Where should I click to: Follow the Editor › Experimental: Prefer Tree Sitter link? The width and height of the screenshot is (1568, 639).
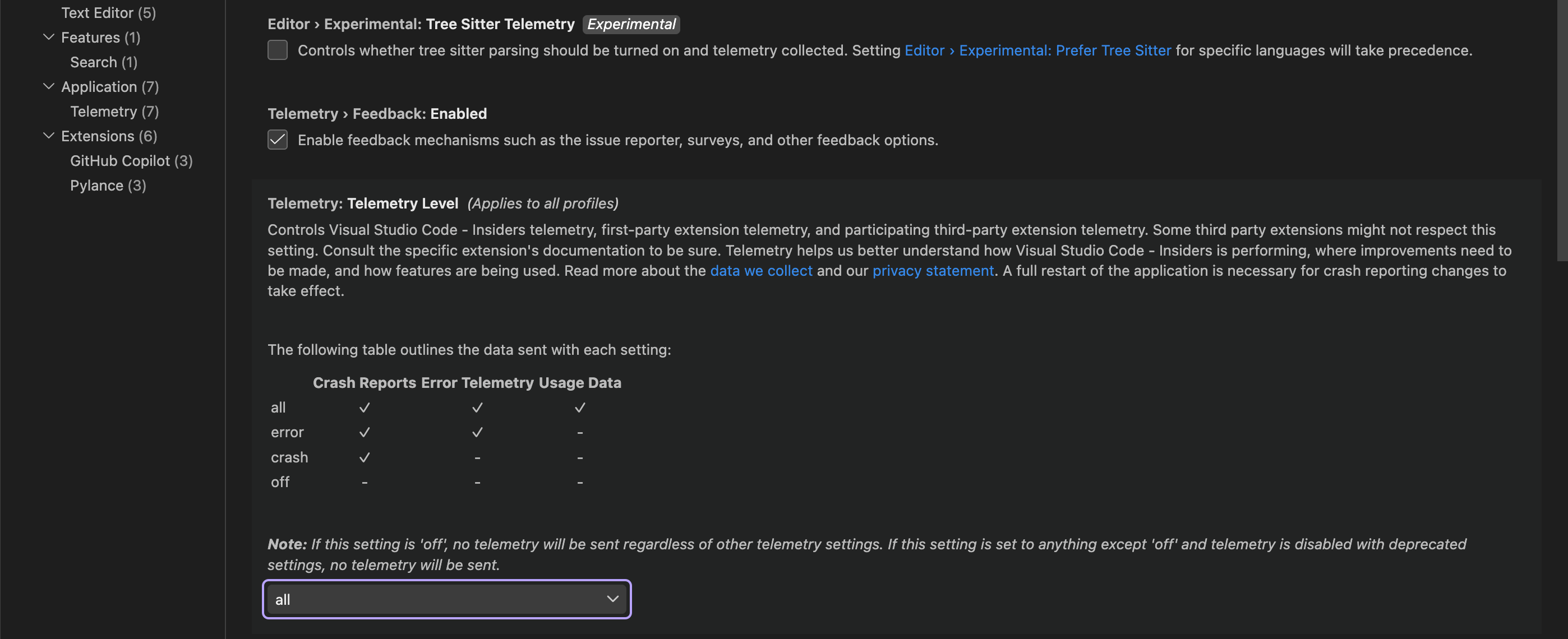tap(1037, 50)
